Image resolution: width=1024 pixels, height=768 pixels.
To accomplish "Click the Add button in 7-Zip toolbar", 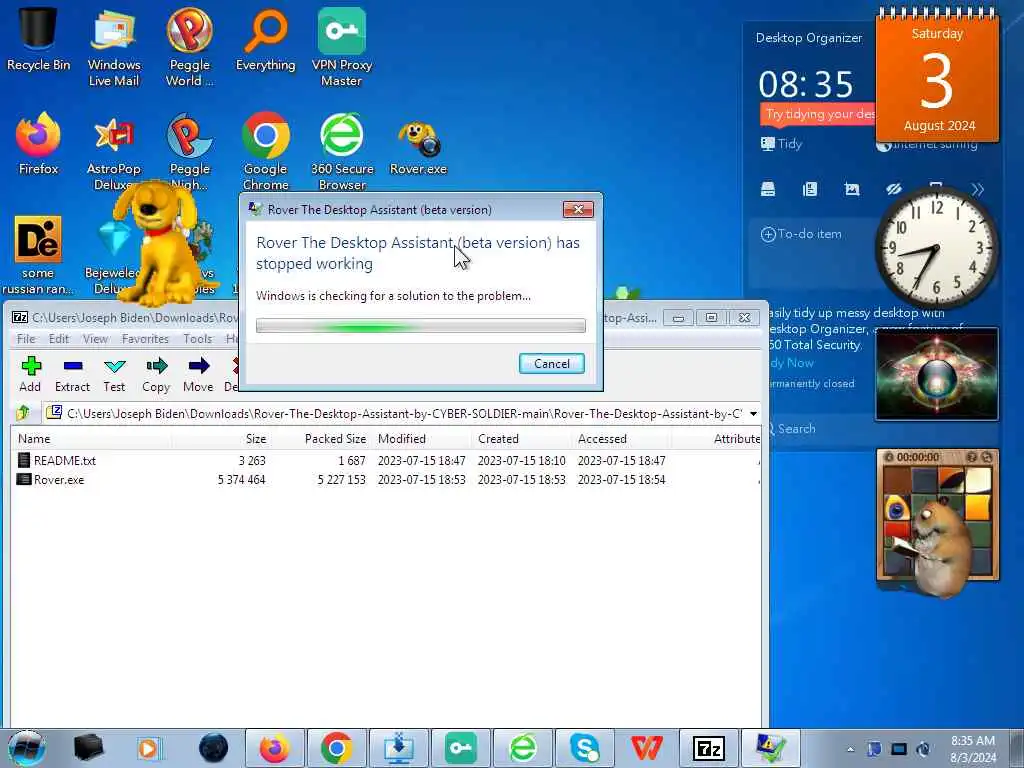I will 30,374.
